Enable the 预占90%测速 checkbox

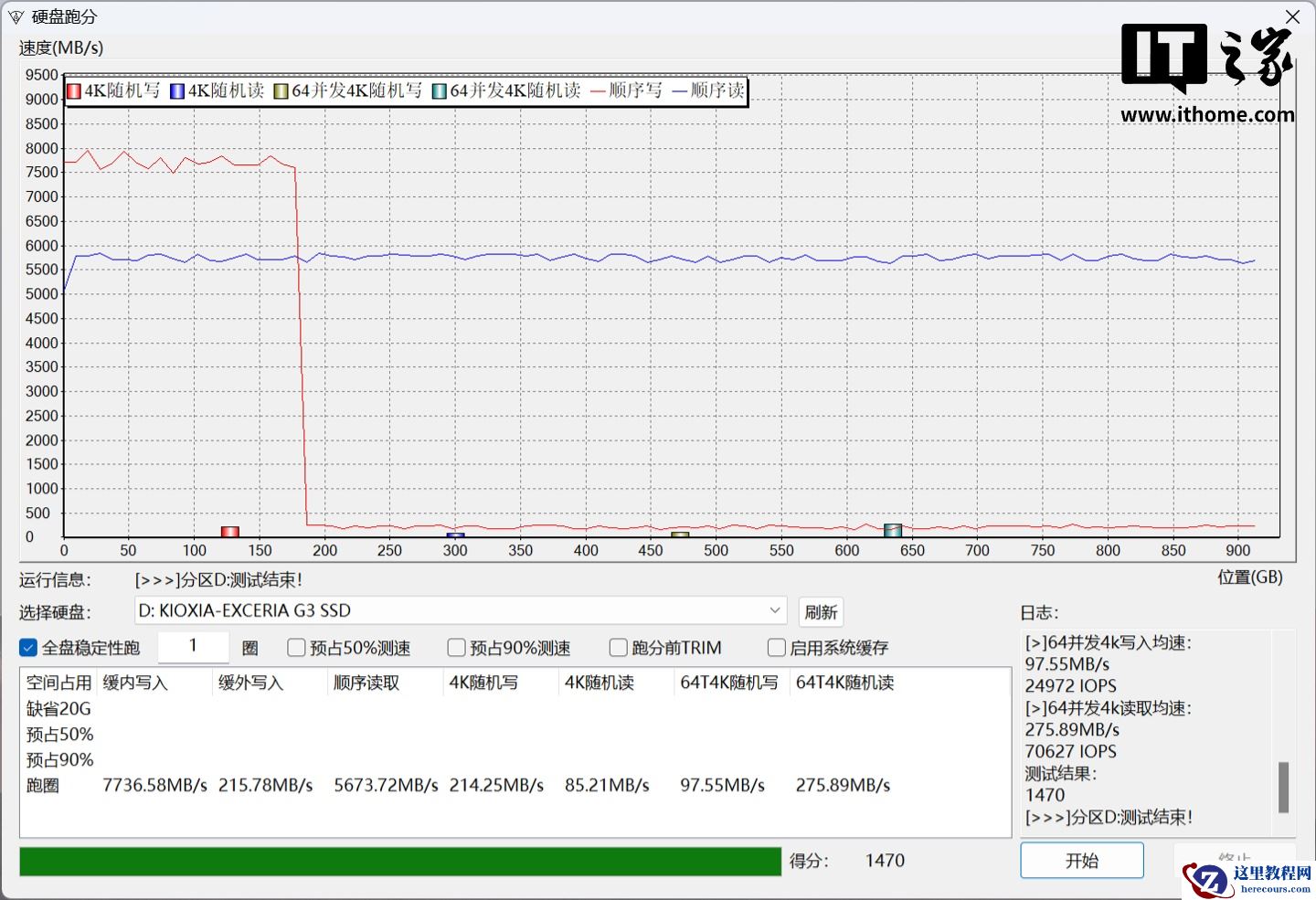[x=456, y=648]
